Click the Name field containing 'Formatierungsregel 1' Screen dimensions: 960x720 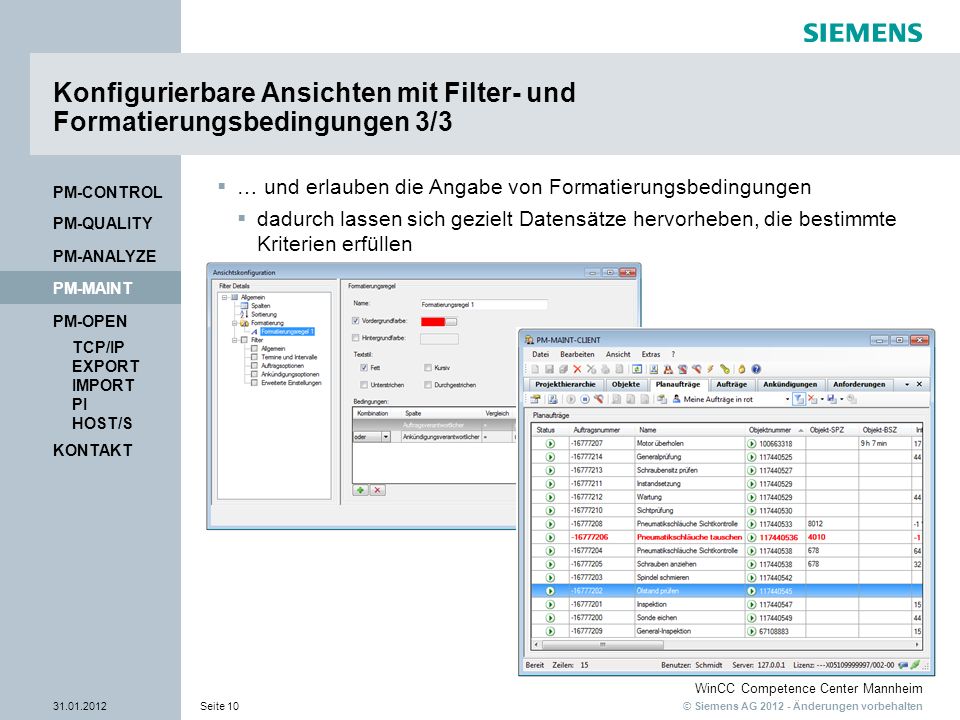484,304
